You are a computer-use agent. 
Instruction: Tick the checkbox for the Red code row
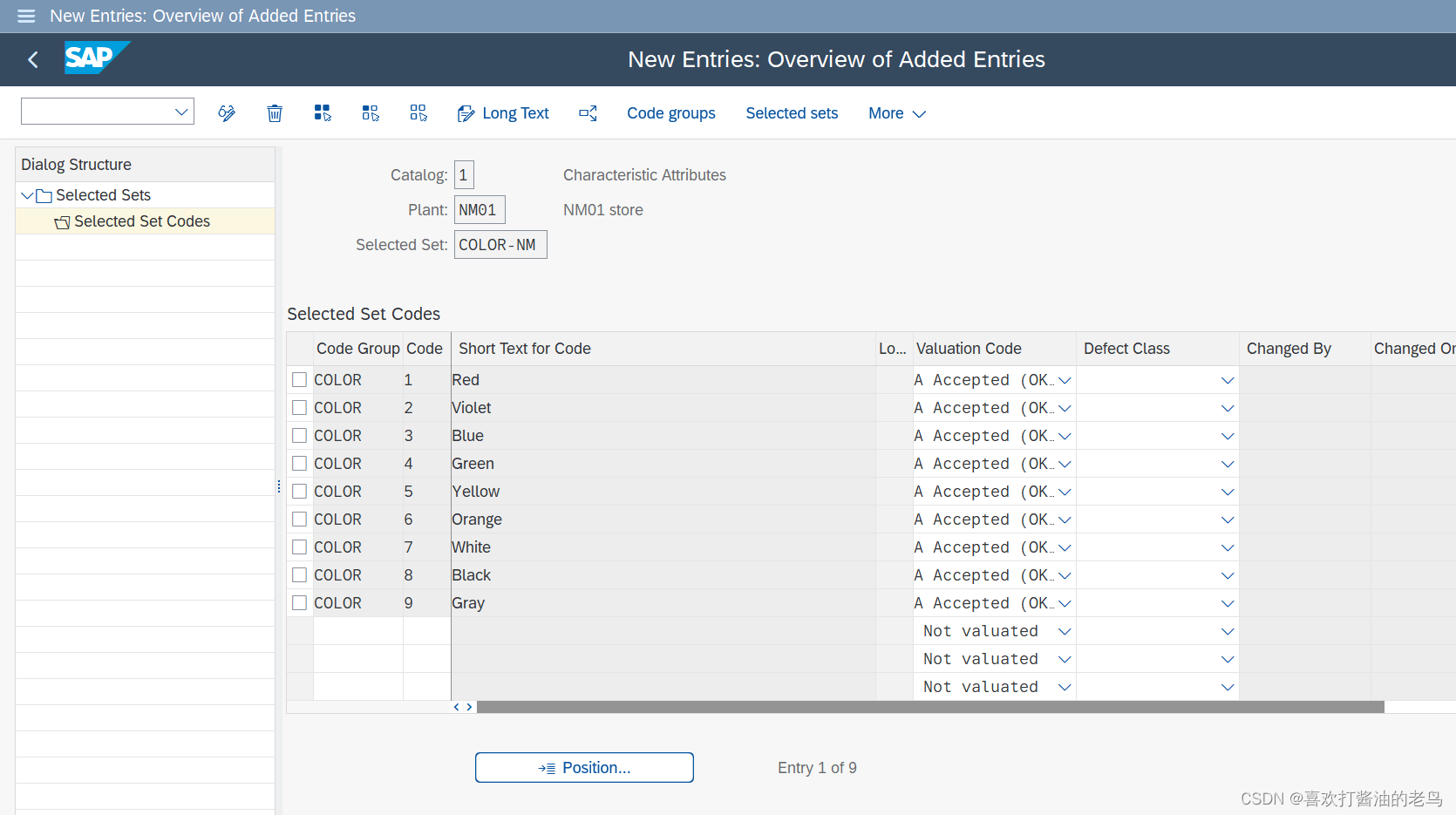299,379
